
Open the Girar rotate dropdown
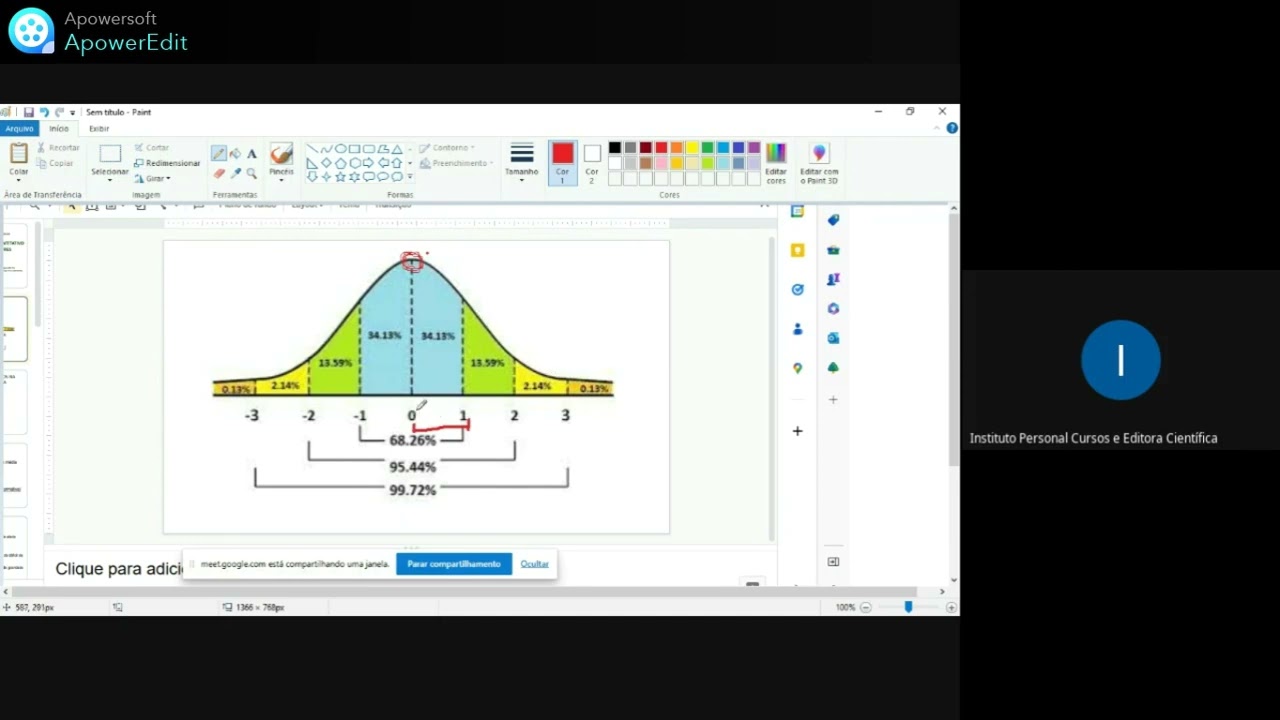pyautogui.click(x=153, y=179)
